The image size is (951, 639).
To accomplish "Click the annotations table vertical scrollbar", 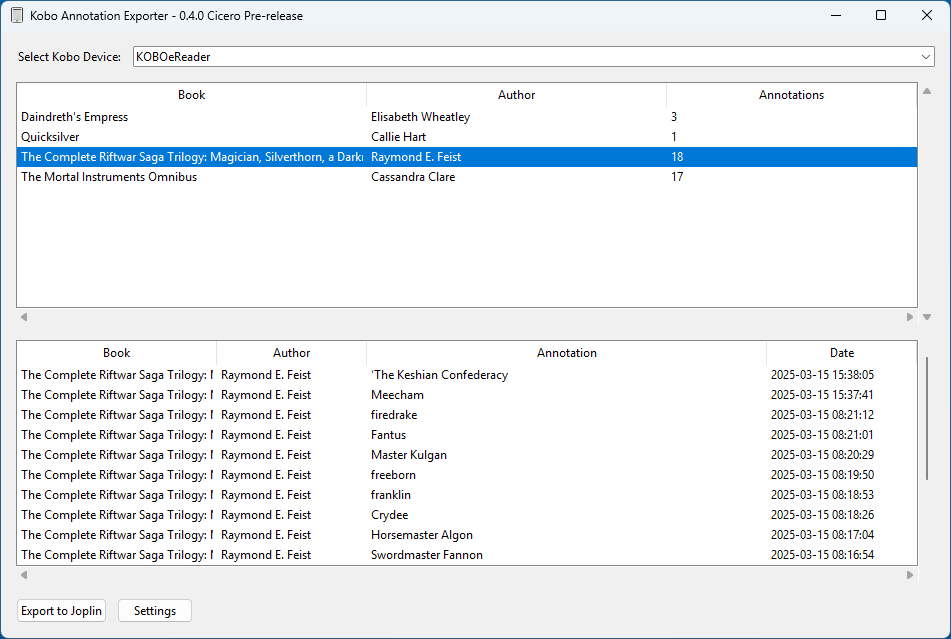I will pos(927,420).
